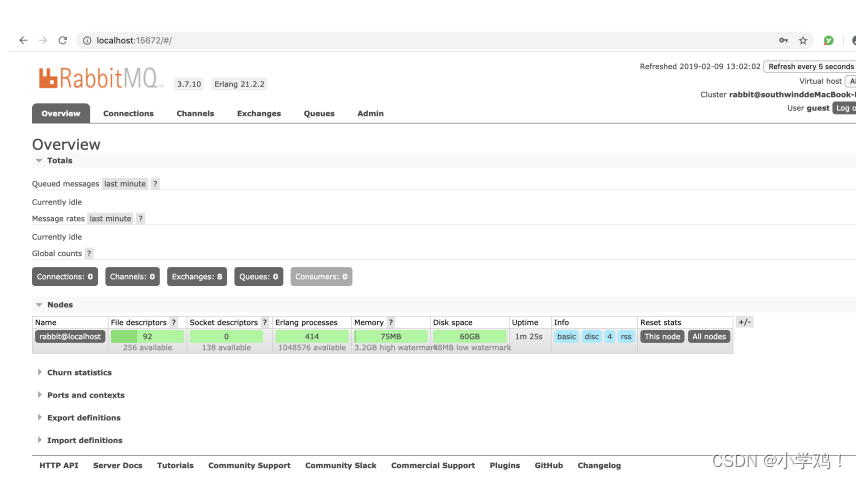Click the Queues: 0 count button

click(259, 276)
